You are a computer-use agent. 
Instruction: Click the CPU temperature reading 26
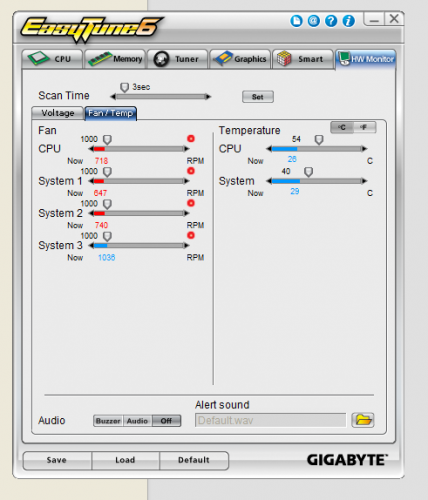292,159
